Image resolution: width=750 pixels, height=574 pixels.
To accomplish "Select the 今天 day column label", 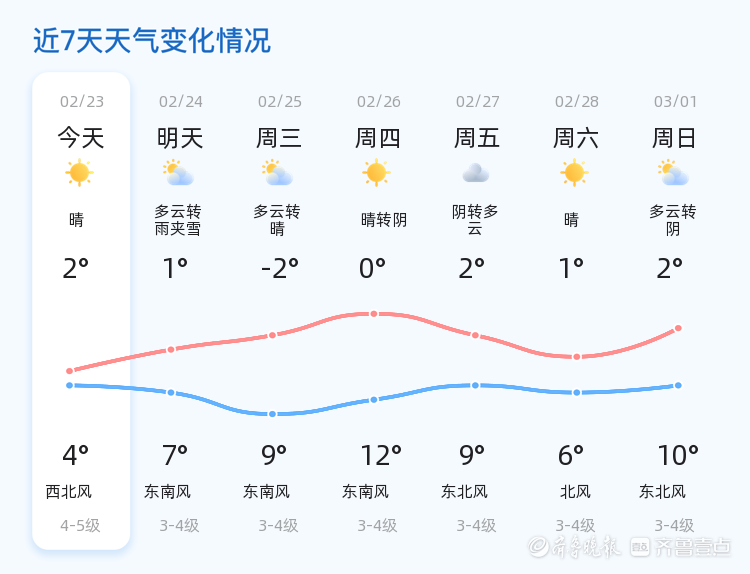I will (x=80, y=138).
